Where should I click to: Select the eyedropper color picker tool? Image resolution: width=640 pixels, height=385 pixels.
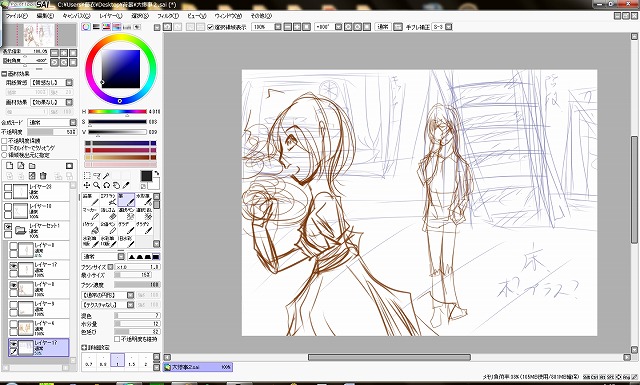pyautogui.click(x=126, y=185)
